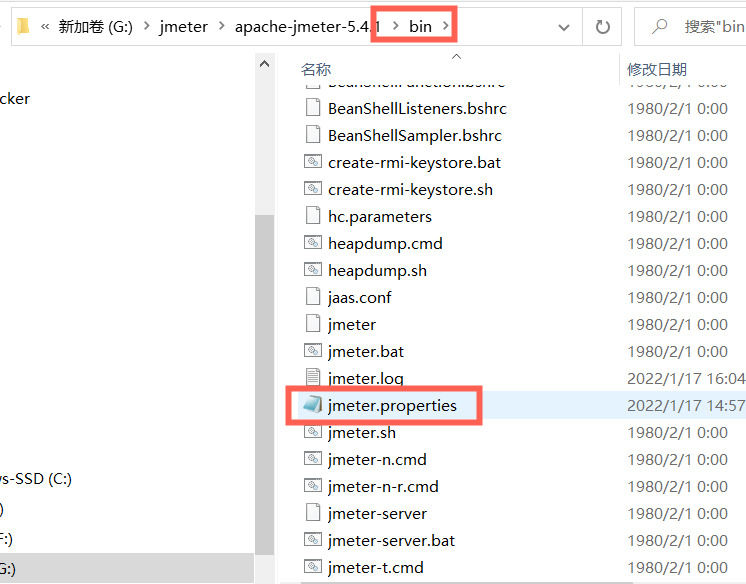Select the icon of the extensionless jmeter file
Image resolution: width=746 pixels, height=584 pixels.
313,324
